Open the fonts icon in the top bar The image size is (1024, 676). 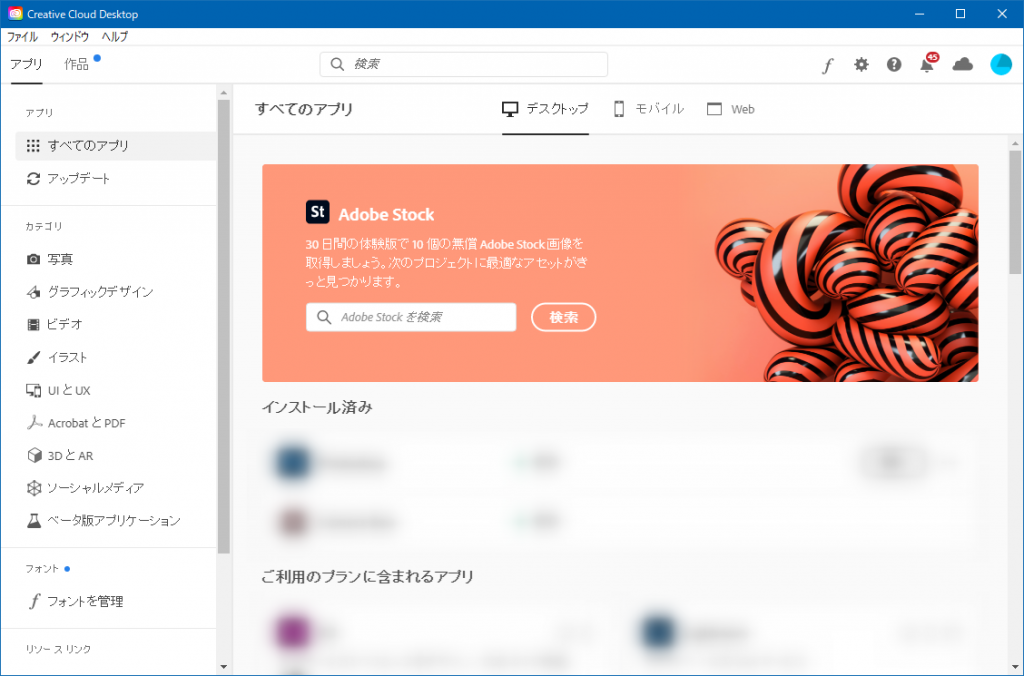828,65
